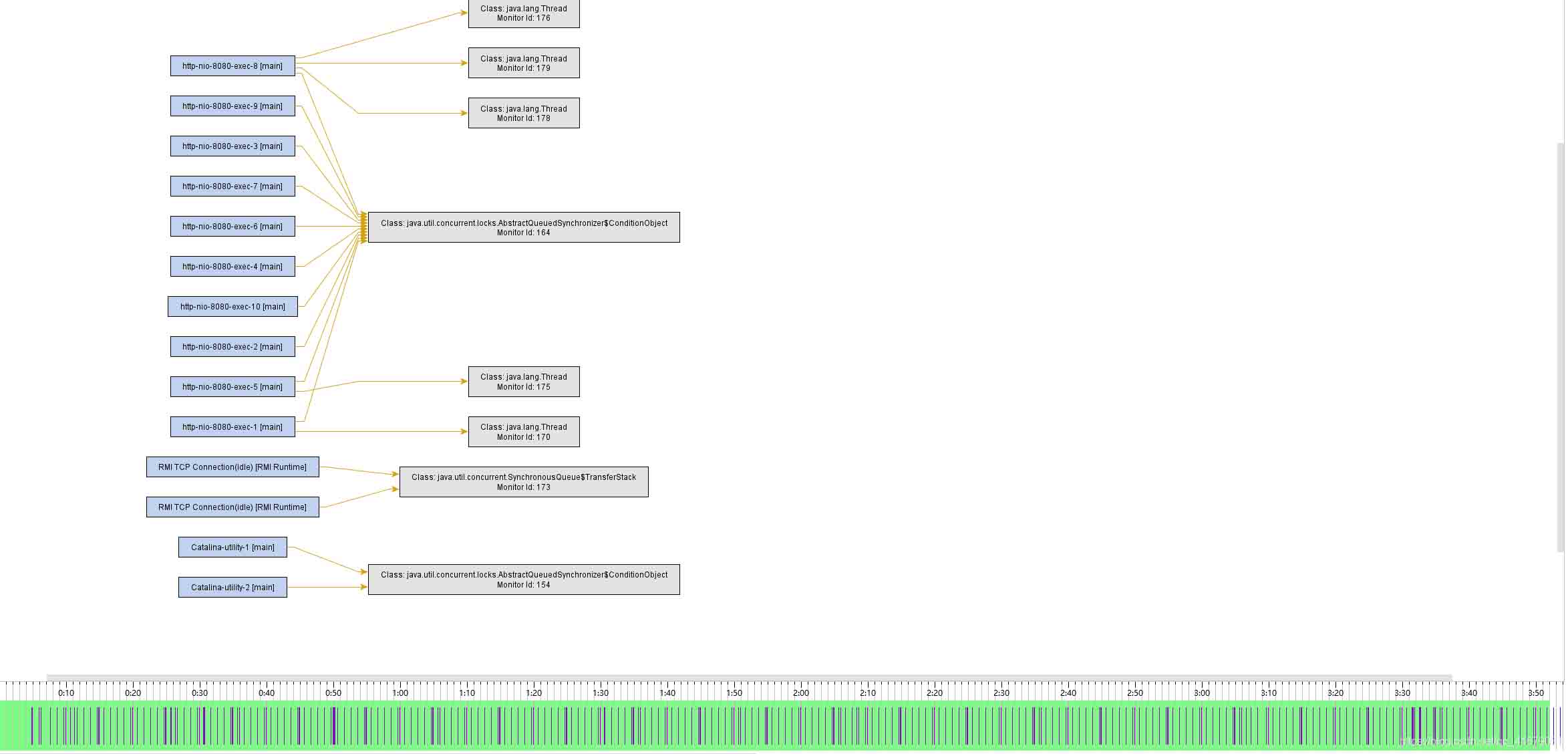Click the 3:00 mark on the timeline
This screenshot has height=754, width=1568.
pos(1202,693)
